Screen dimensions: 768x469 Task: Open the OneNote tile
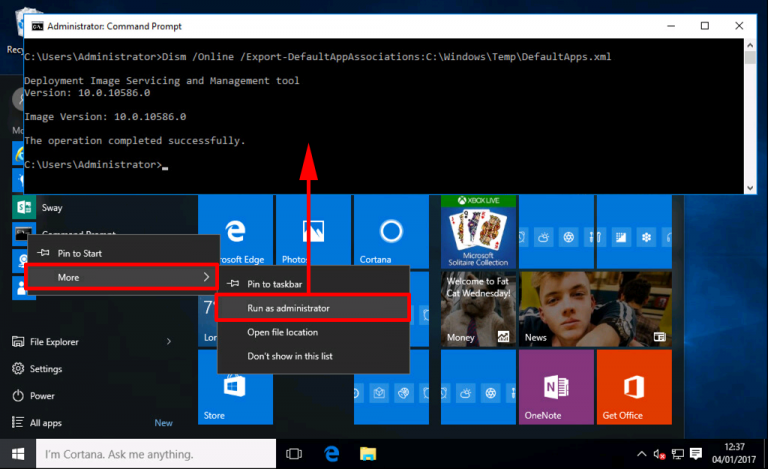pyautogui.click(x=556, y=387)
